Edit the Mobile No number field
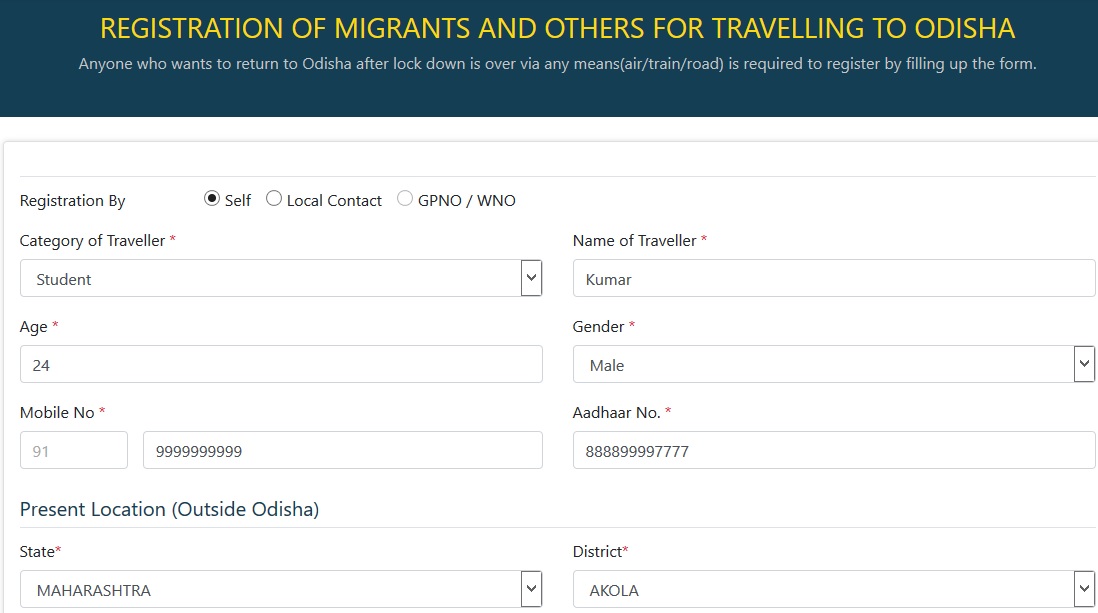The image size is (1098, 613). coord(342,451)
